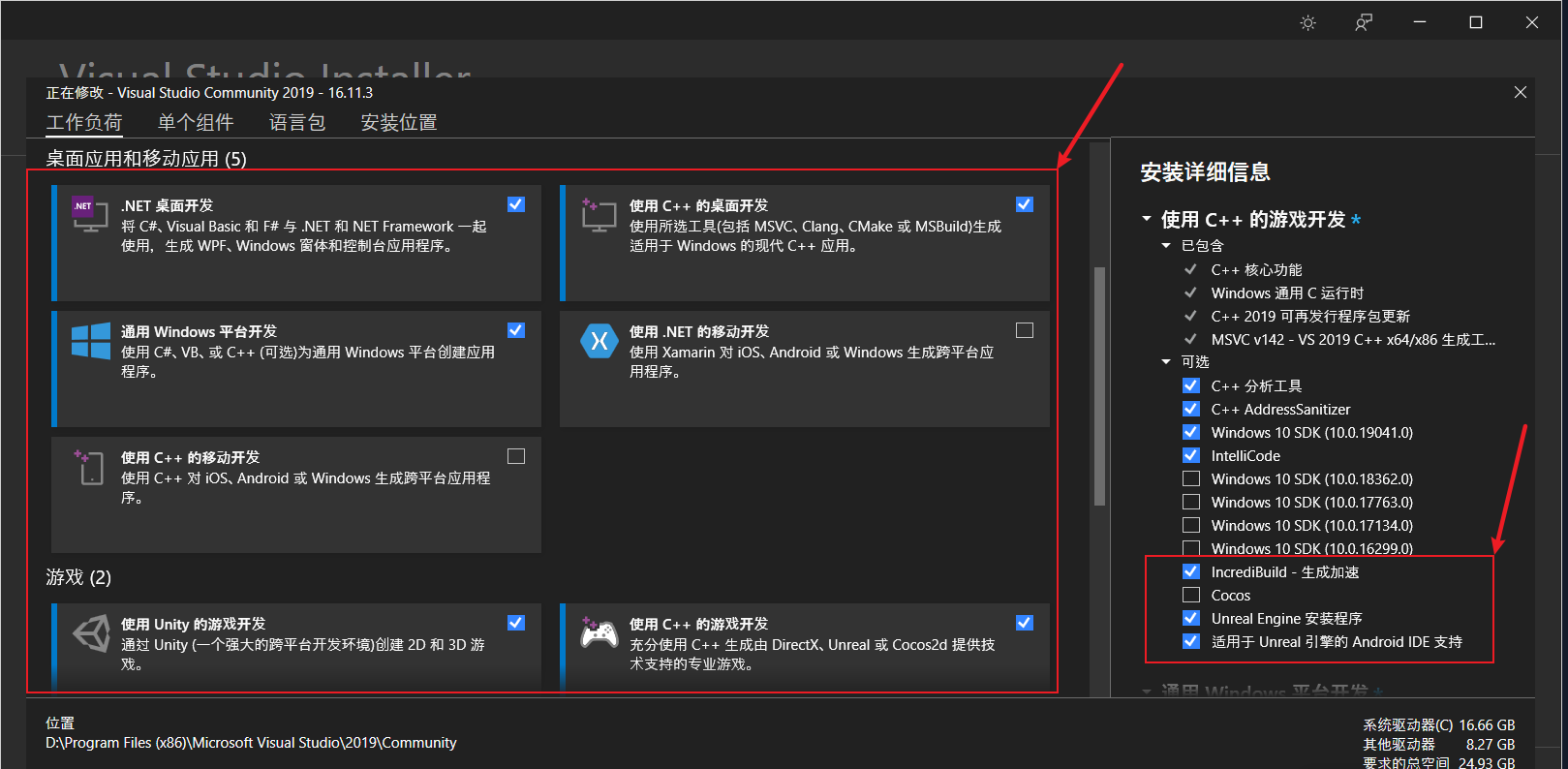Uncheck the 使用 C++ 的桌面开发 workload checkbox
Screen dimensions: 1568x769
[1025, 204]
